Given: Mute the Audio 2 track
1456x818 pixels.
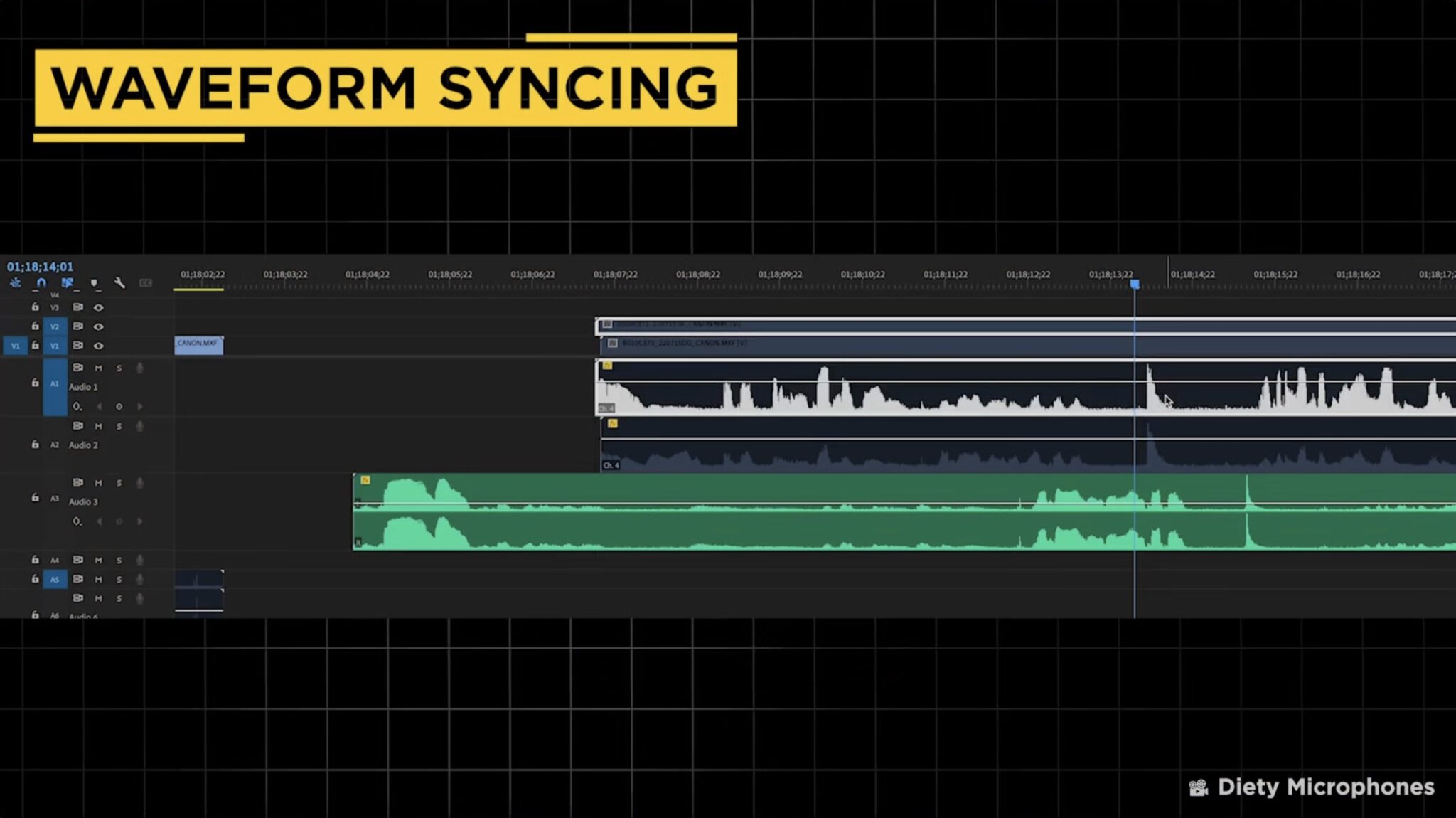Looking at the screenshot, I should point(99,426).
